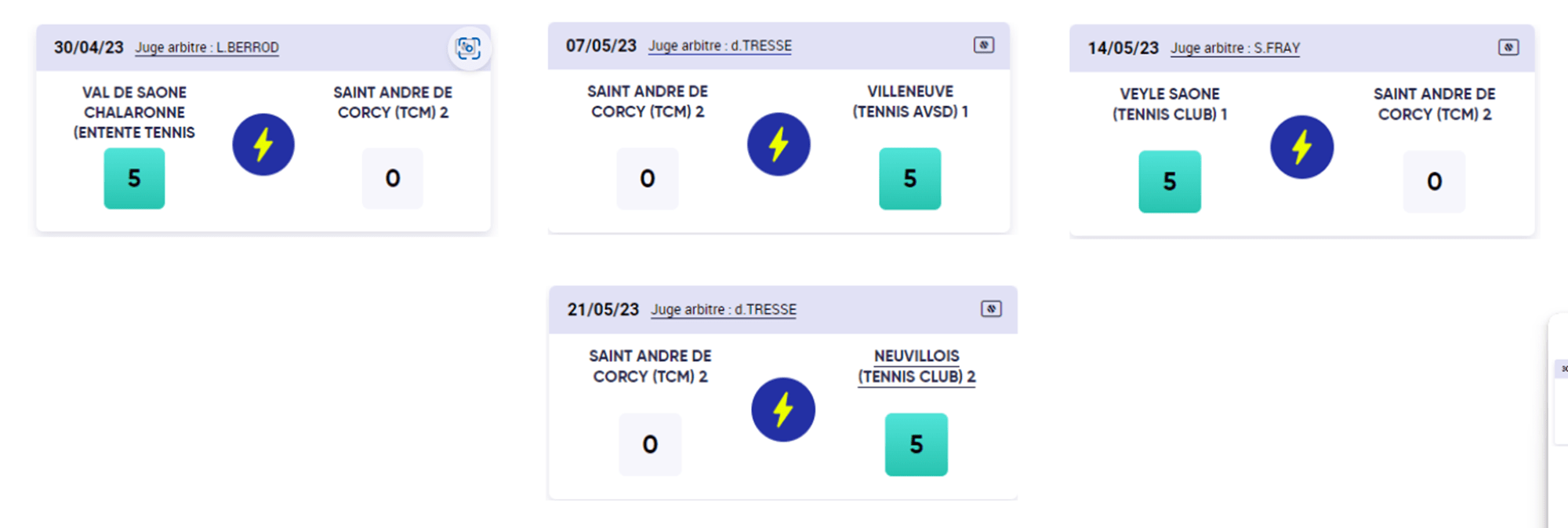Open Juge arbitre S.FRAY link
The width and height of the screenshot is (1568, 528).
(x=1235, y=49)
